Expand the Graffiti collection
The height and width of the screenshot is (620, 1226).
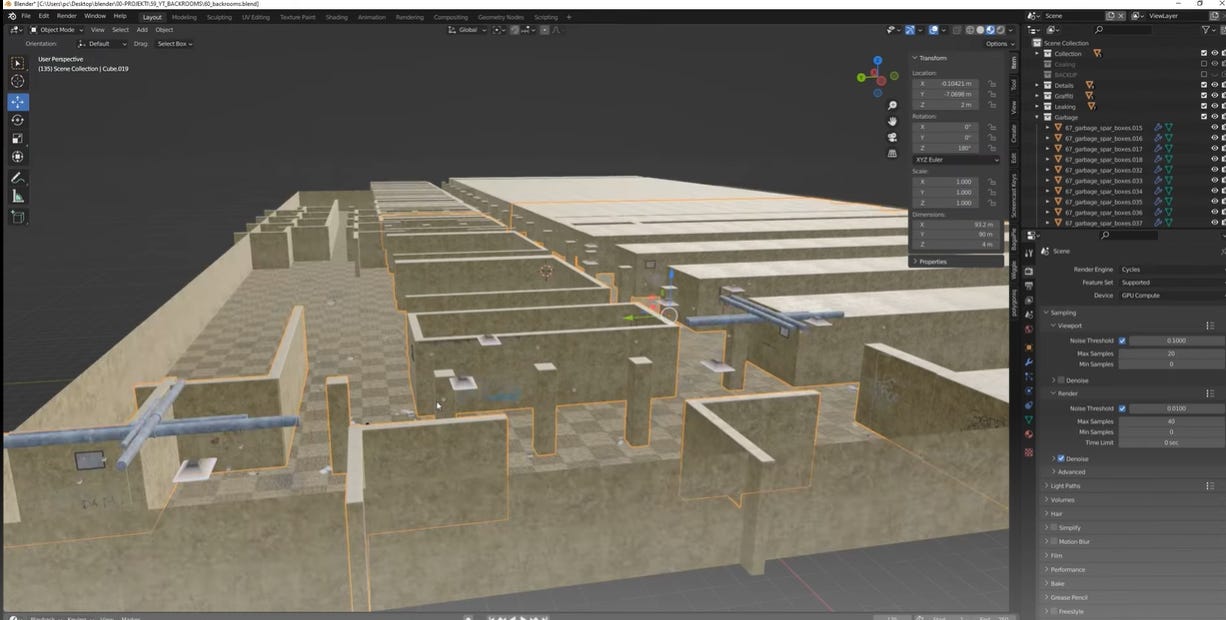[x=1037, y=96]
